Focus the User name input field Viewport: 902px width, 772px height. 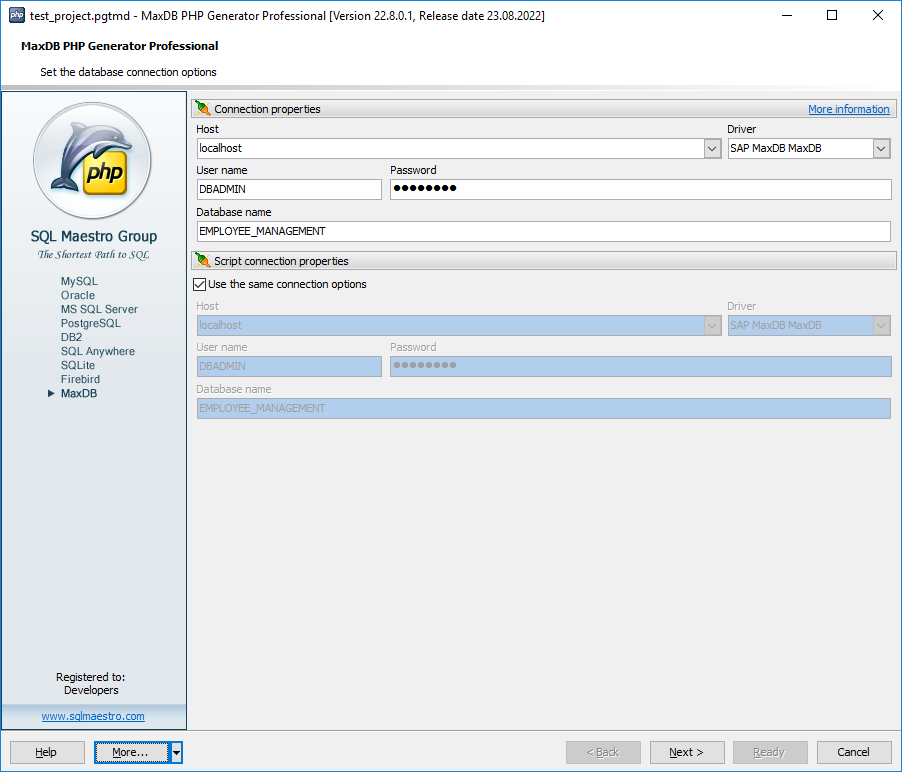click(x=289, y=190)
